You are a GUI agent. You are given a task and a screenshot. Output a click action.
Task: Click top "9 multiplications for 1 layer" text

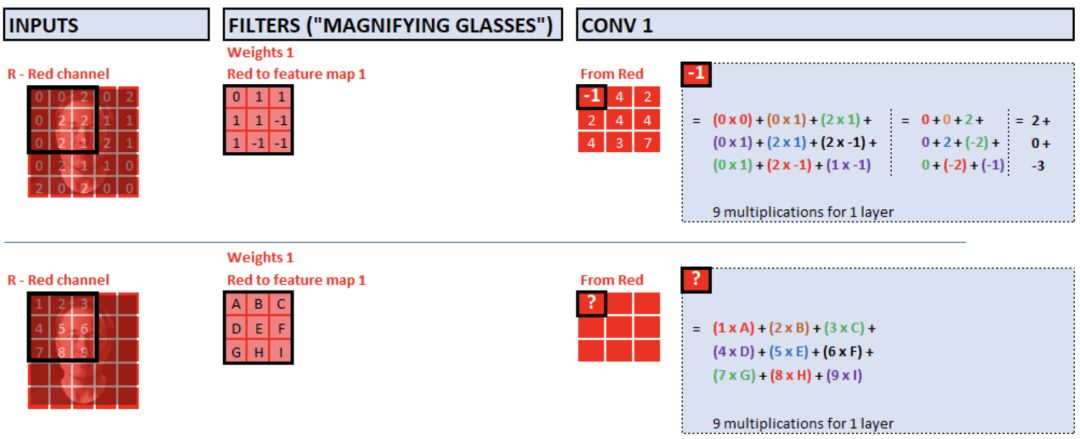(786, 212)
